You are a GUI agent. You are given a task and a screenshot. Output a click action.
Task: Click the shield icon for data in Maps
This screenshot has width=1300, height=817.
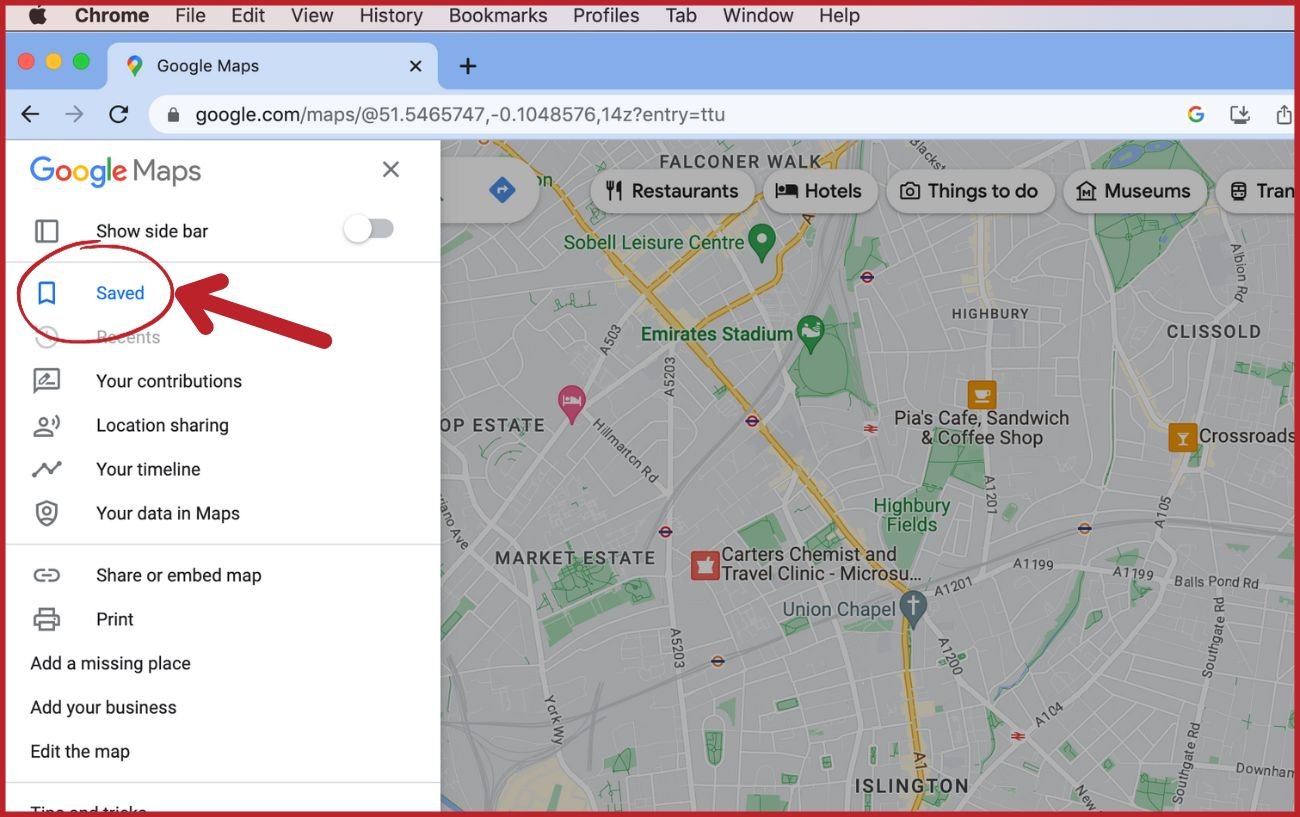pos(46,513)
